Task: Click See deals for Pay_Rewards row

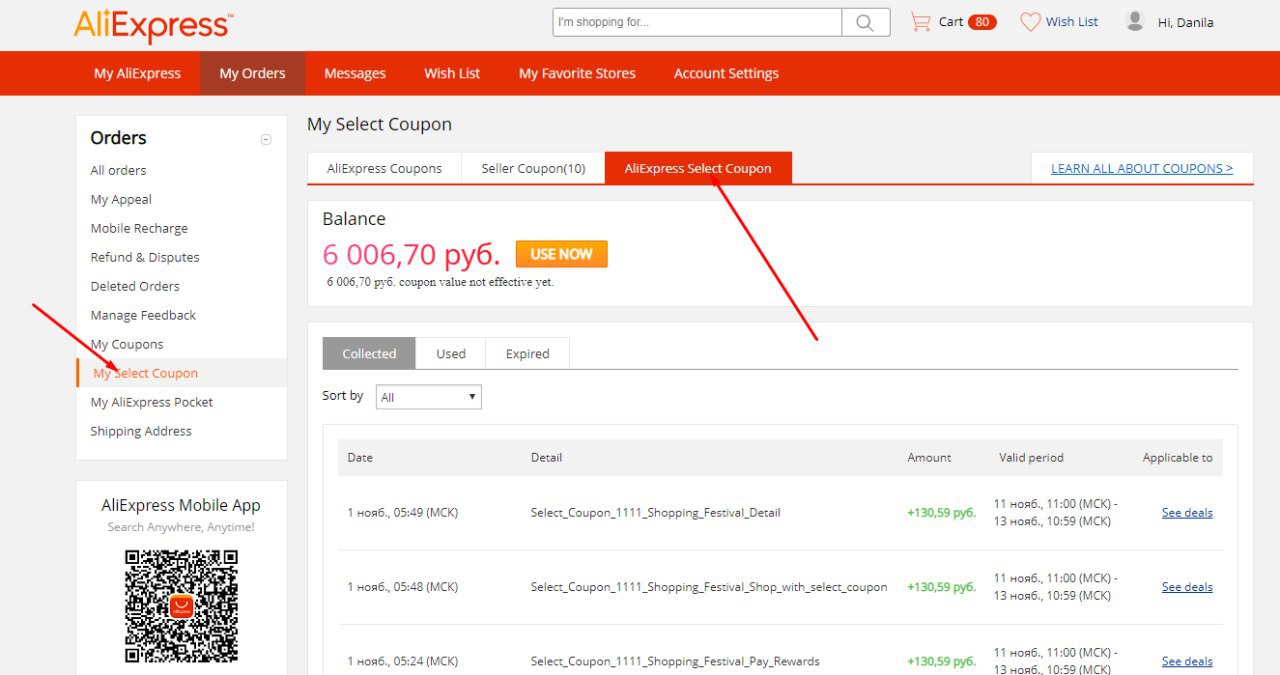Action: point(1187,661)
